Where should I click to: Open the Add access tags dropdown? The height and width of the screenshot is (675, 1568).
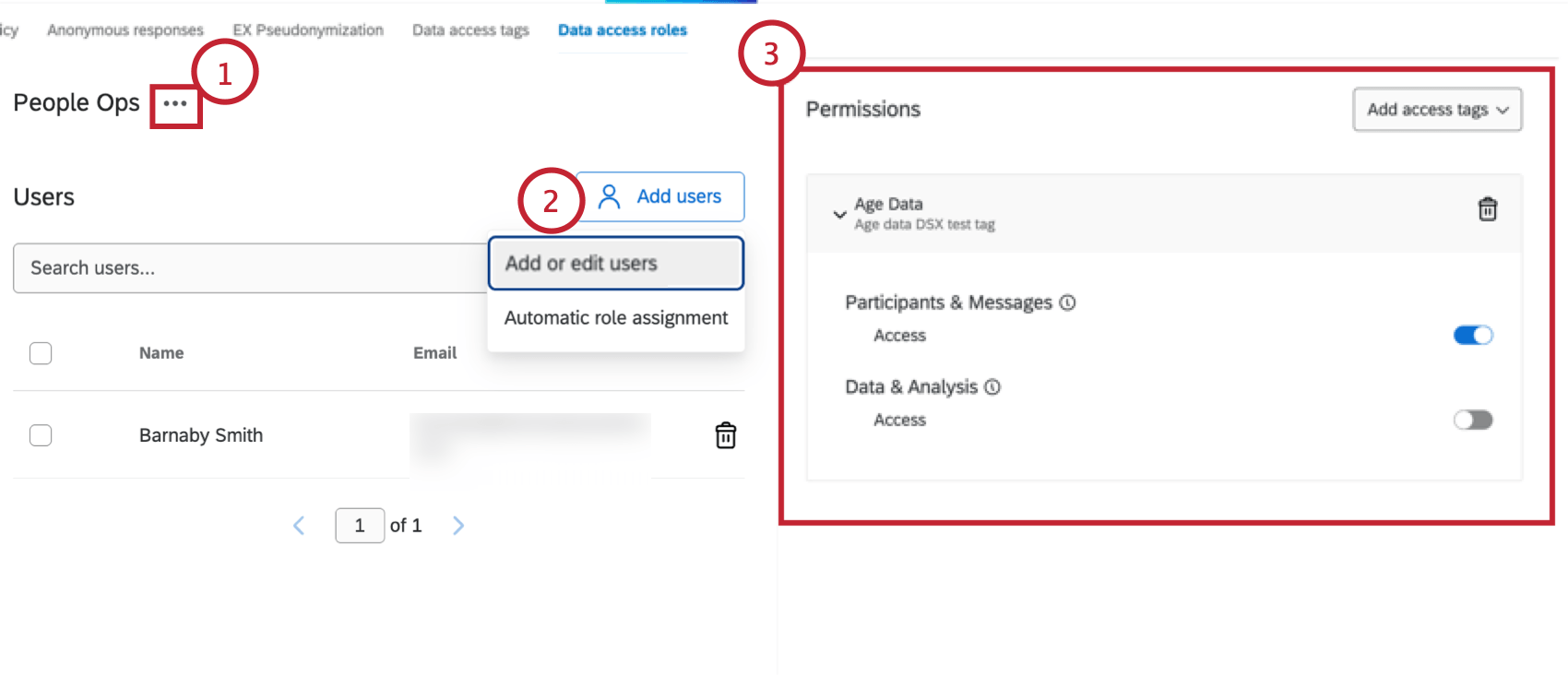[1436, 110]
